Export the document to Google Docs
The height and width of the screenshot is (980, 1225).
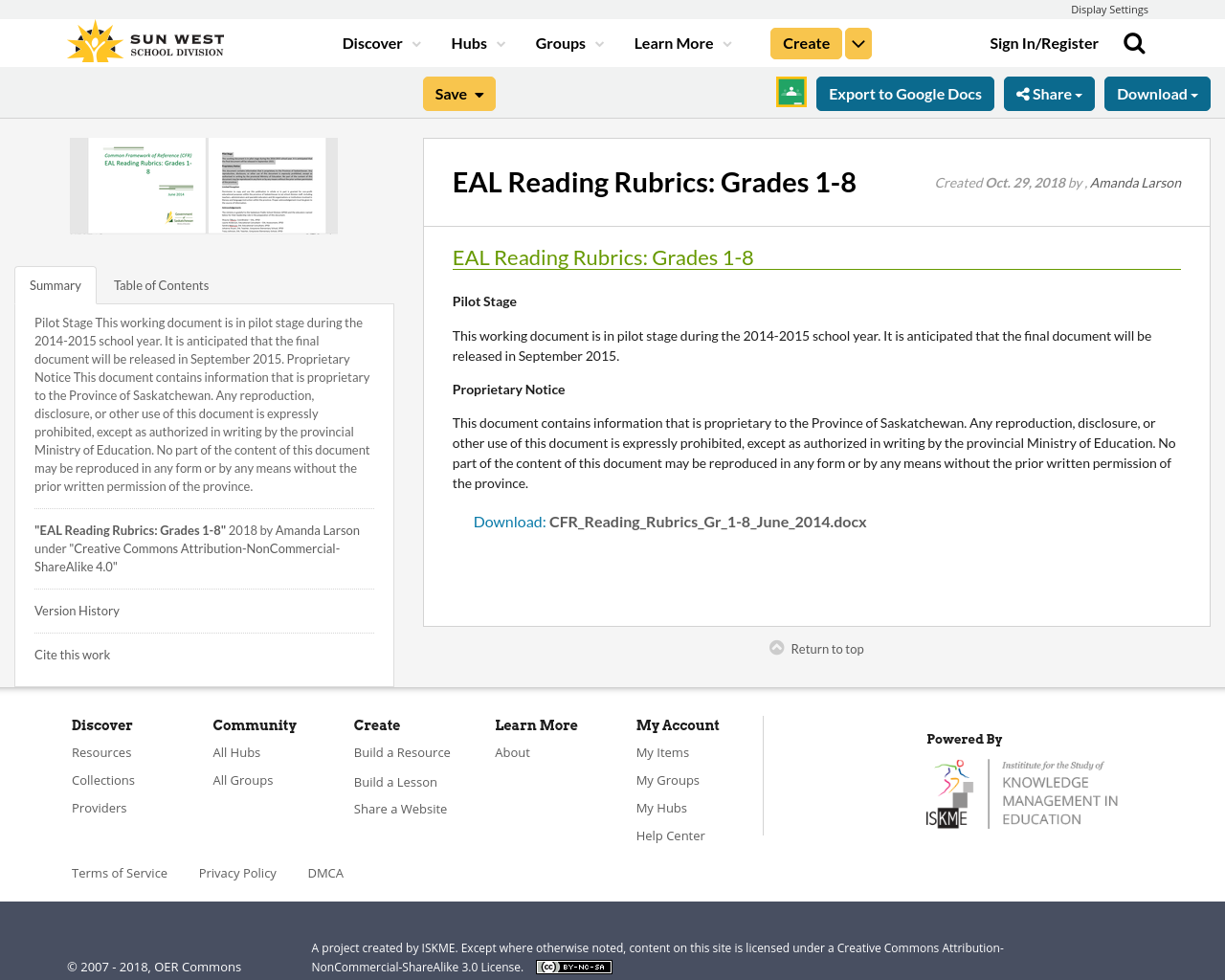pyautogui.click(x=904, y=93)
